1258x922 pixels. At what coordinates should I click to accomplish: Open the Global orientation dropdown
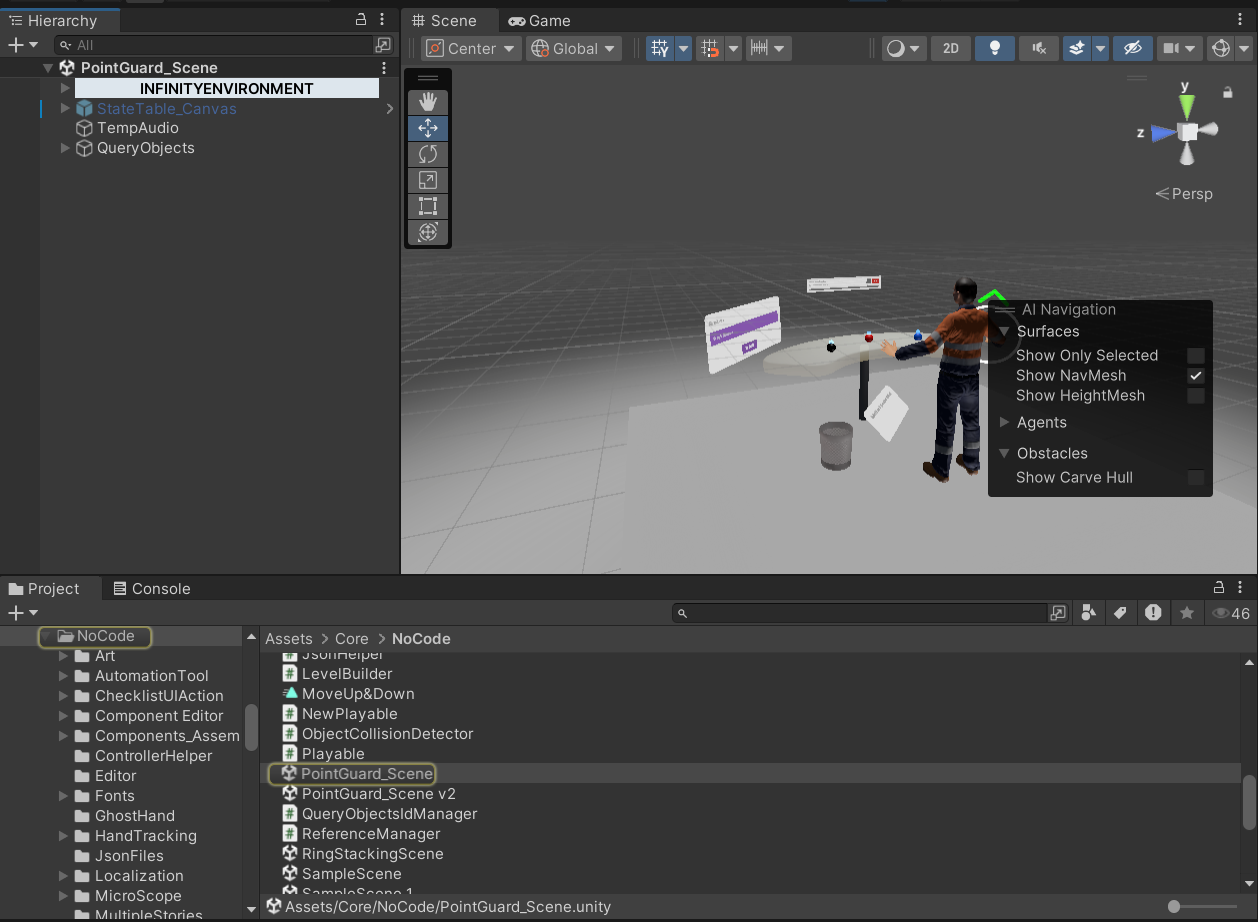click(573, 47)
